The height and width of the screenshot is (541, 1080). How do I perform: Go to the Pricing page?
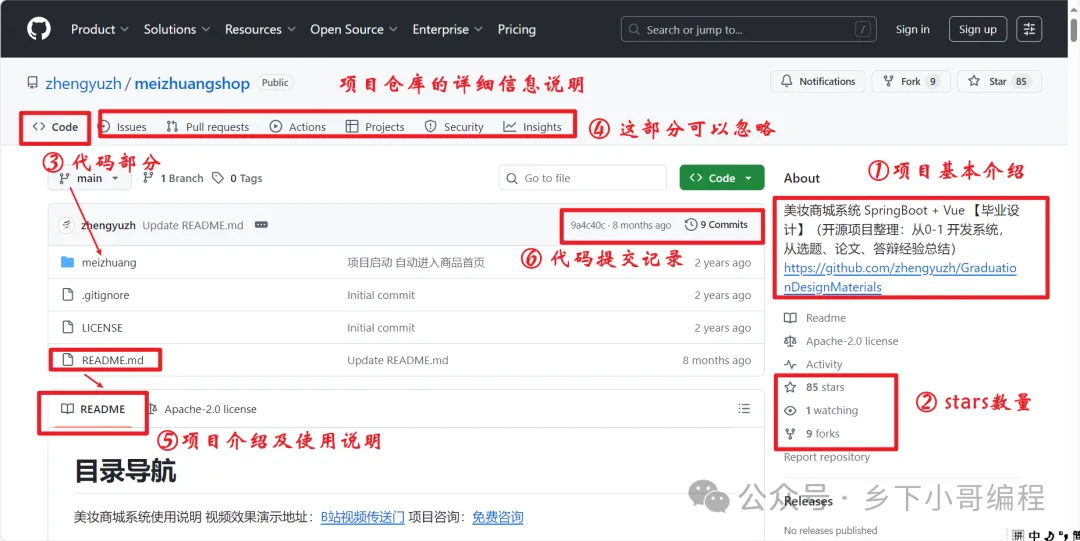pyautogui.click(x=517, y=29)
